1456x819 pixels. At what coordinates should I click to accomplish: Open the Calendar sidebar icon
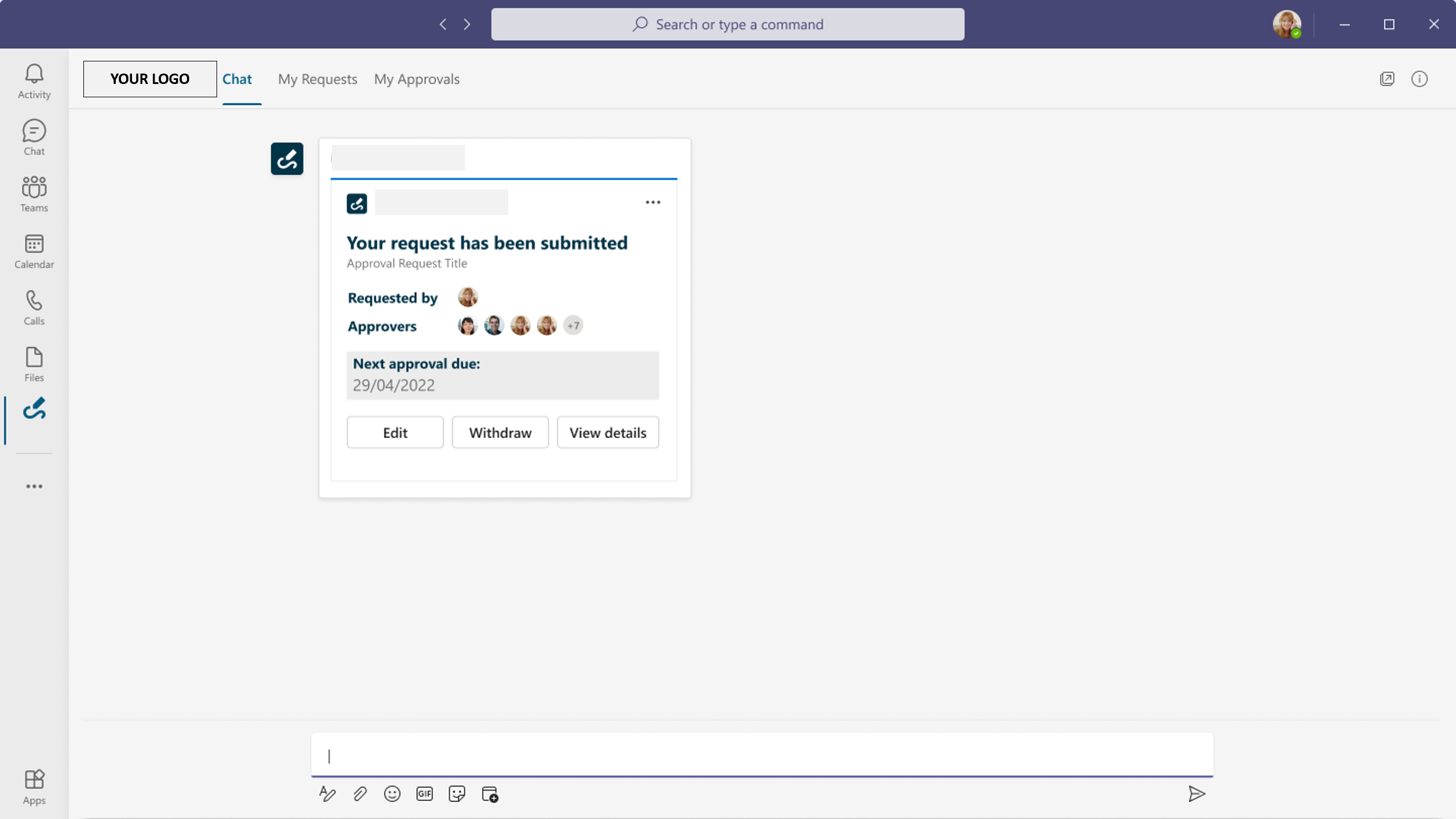[x=34, y=251]
